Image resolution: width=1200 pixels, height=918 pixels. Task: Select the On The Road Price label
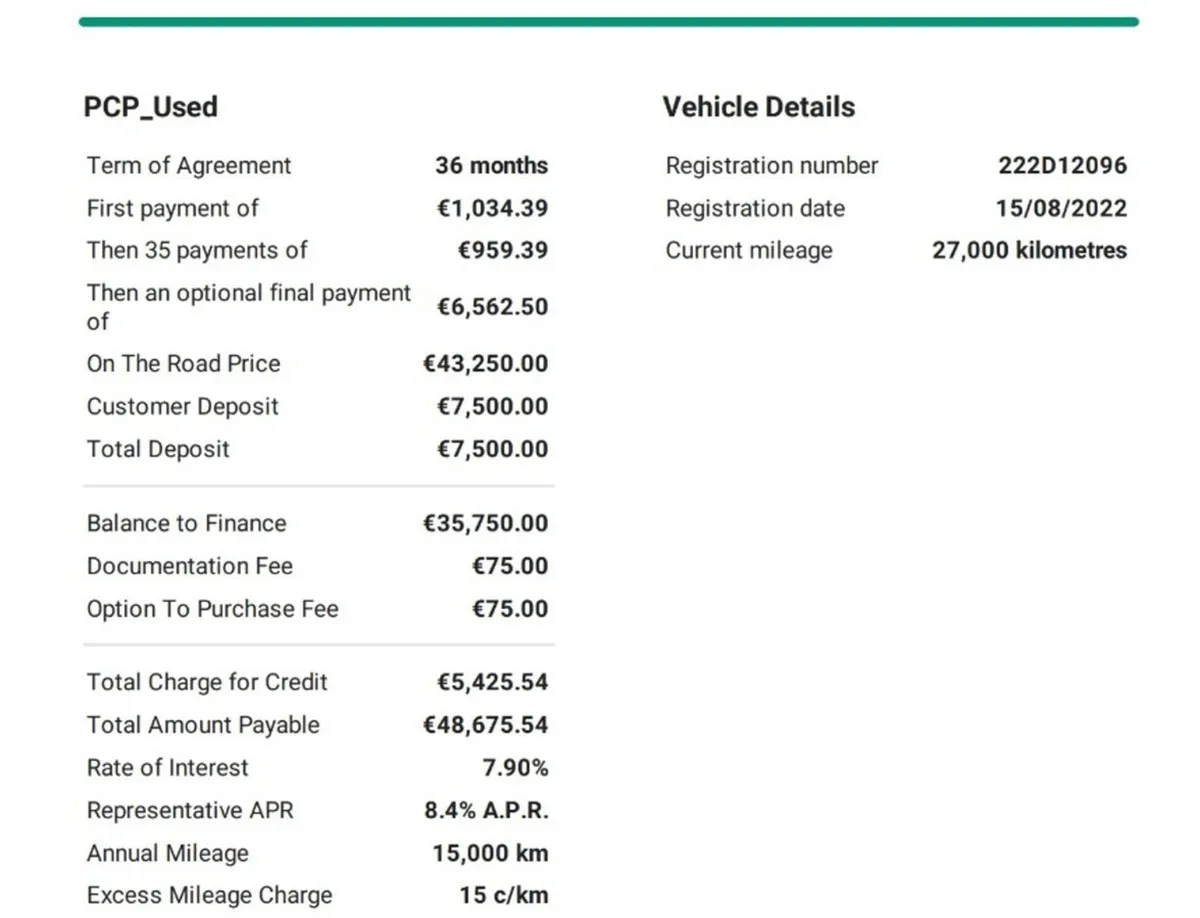tap(184, 364)
